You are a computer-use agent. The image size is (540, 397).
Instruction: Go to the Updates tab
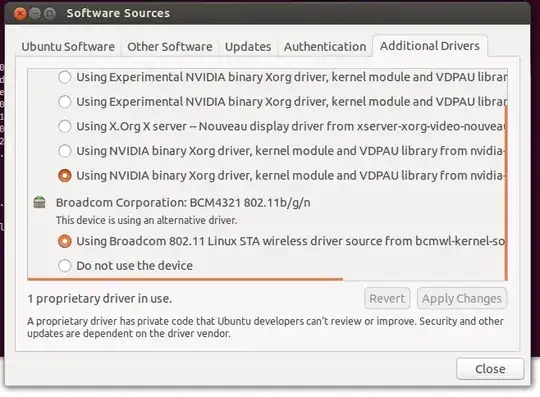pyautogui.click(x=248, y=46)
